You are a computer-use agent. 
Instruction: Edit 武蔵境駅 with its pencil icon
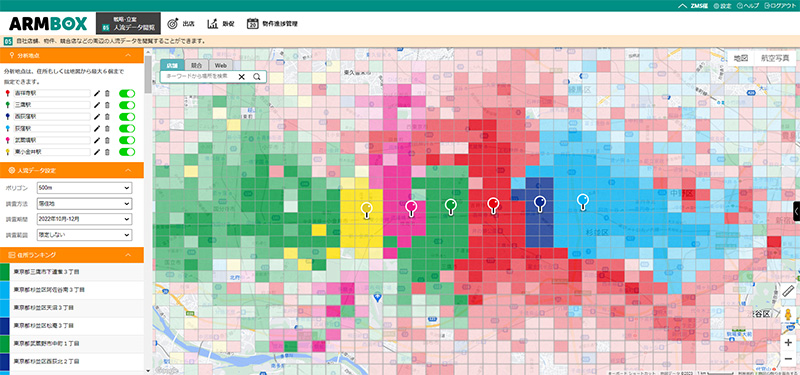pyautogui.click(x=97, y=140)
